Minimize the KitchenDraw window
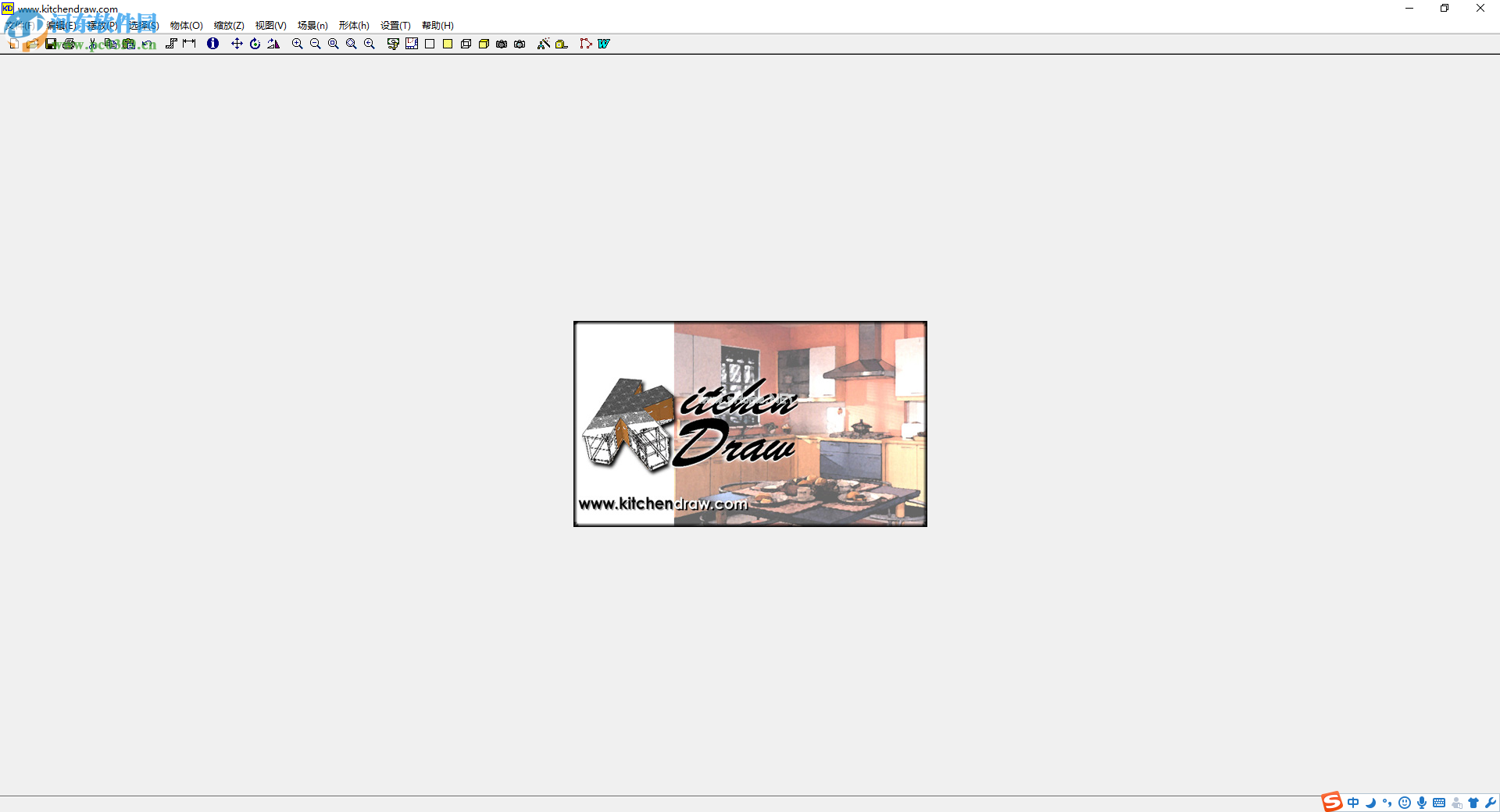Image resolution: width=1500 pixels, height=812 pixels. click(1409, 9)
